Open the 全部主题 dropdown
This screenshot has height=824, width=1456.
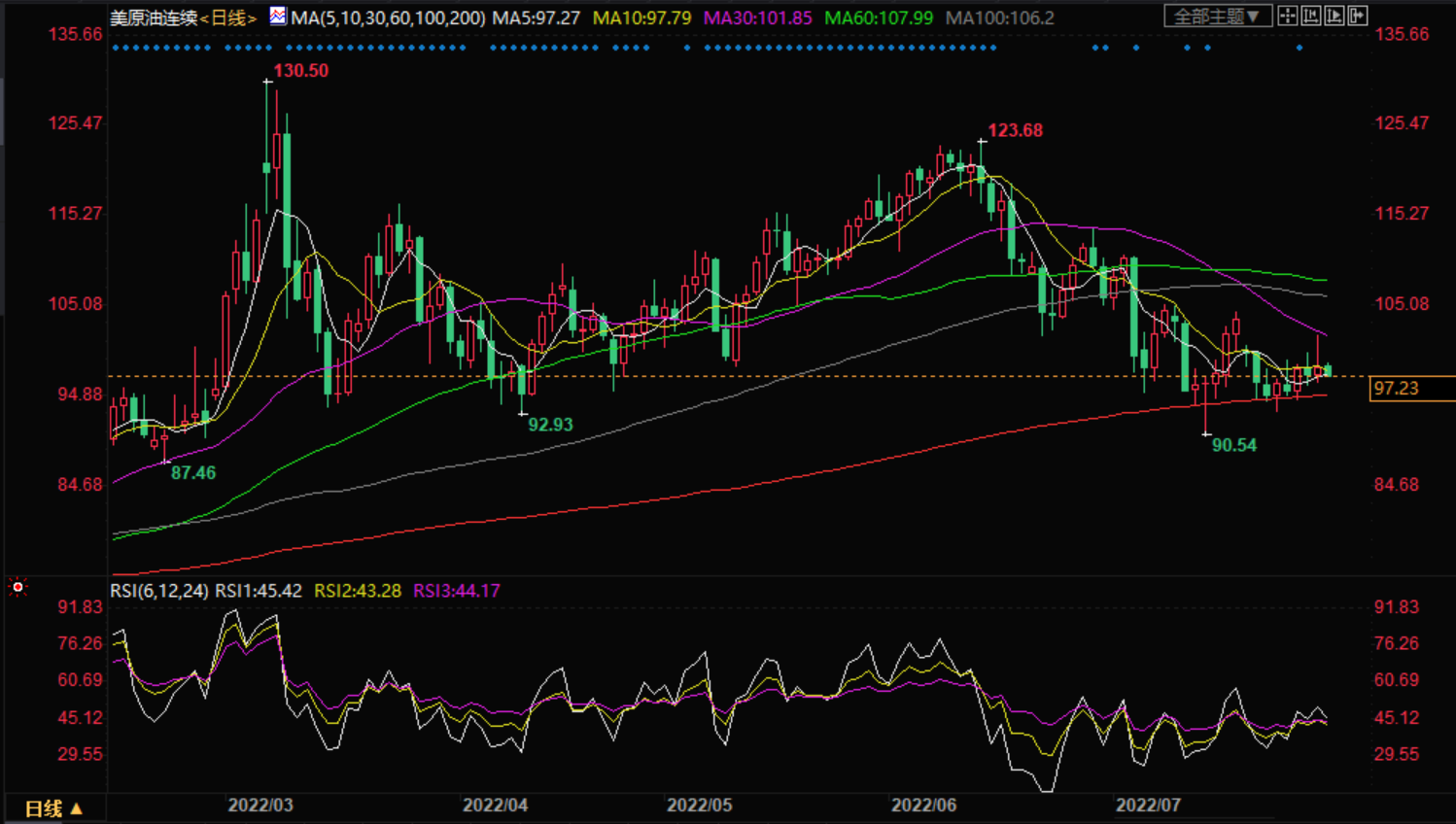tap(1217, 16)
